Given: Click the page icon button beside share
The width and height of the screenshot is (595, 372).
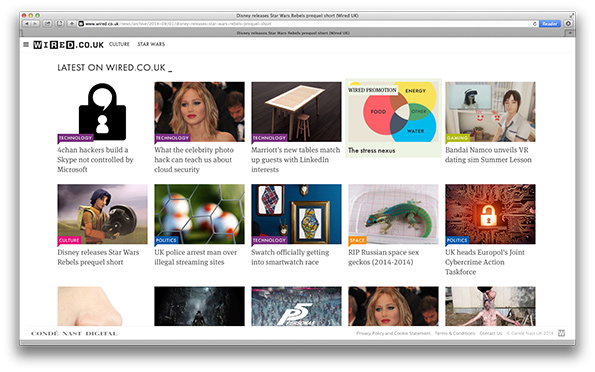Looking at the screenshot, I should click(60, 24).
